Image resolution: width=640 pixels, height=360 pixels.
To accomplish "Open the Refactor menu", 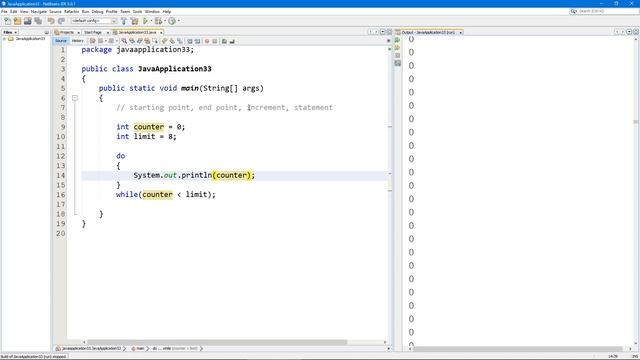I will [x=71, y=11].
